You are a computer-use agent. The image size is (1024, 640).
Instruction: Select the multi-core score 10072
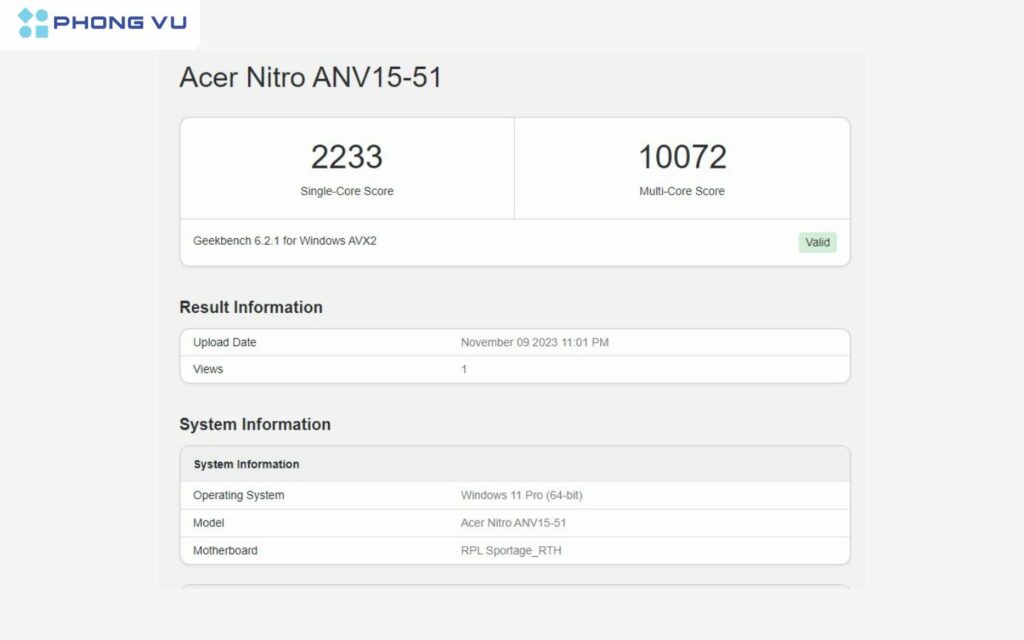682,157
